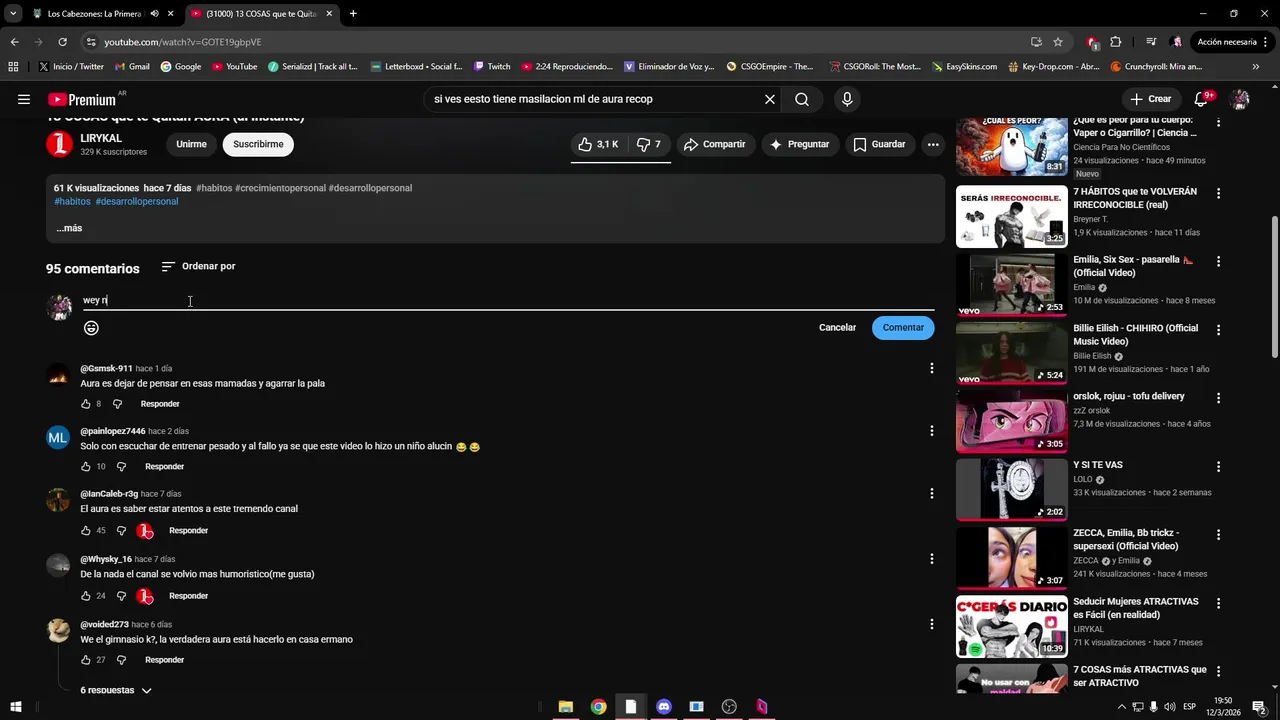Image resolution: width=1280 pixels, height=720 pixels.
Task: Mute the Los Cabezones tab audio
Action: click(154, 14)
